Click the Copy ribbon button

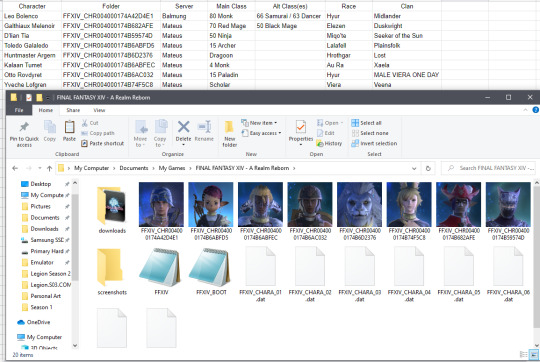50,131
